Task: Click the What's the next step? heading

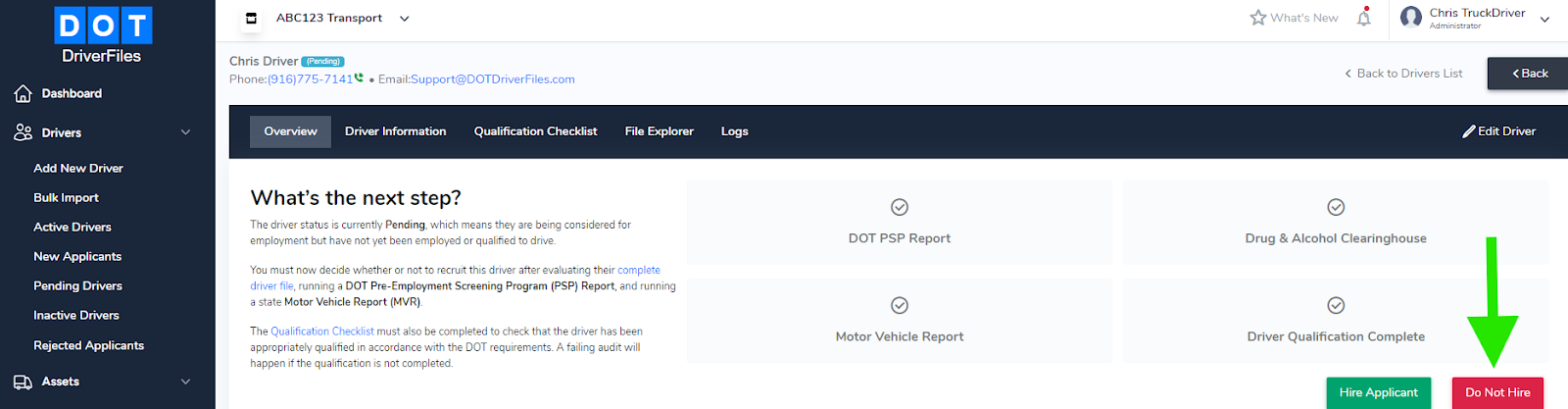Action: coord(356,198)
